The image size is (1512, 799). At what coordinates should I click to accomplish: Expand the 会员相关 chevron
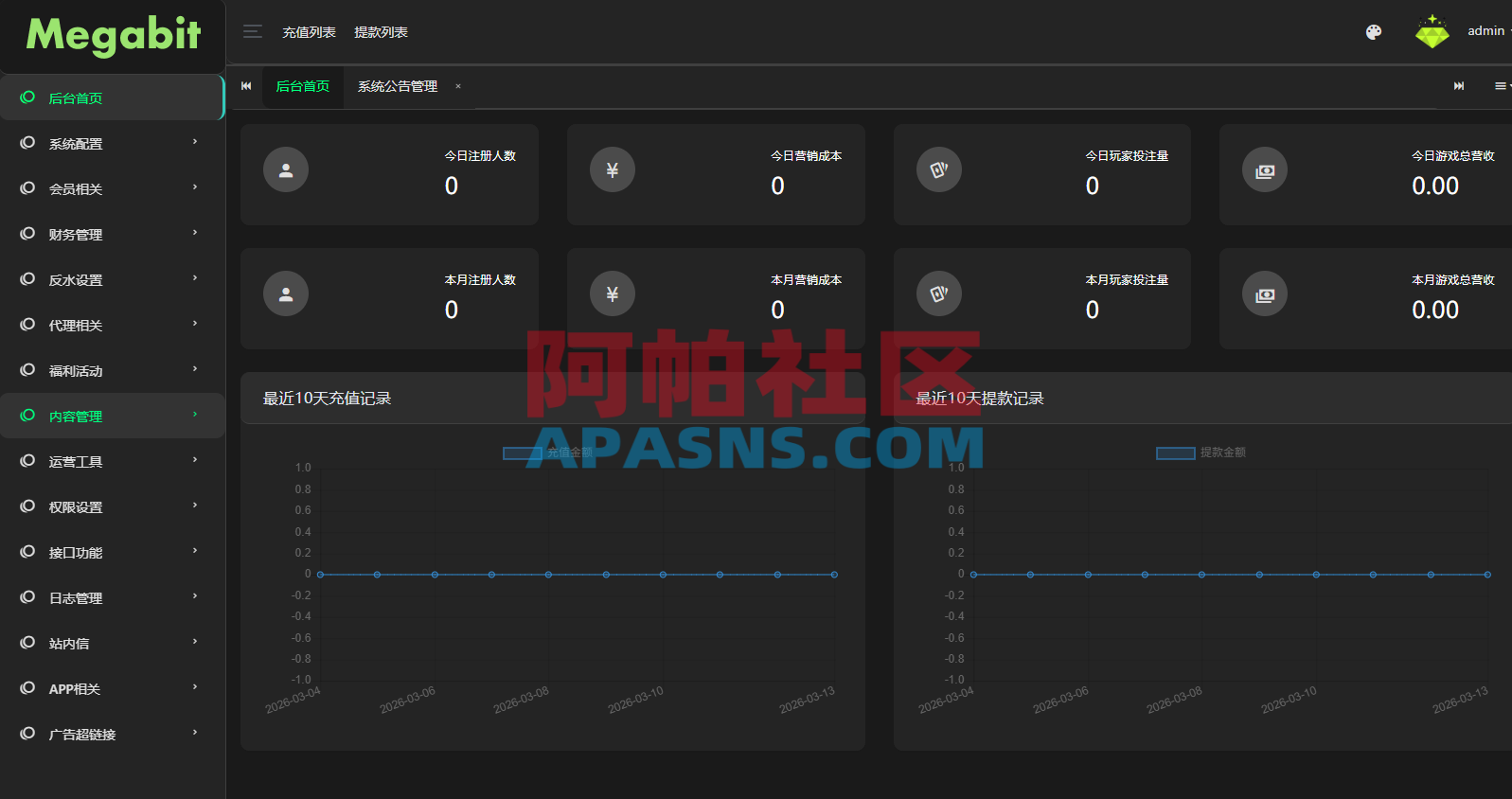click(195, 187)
